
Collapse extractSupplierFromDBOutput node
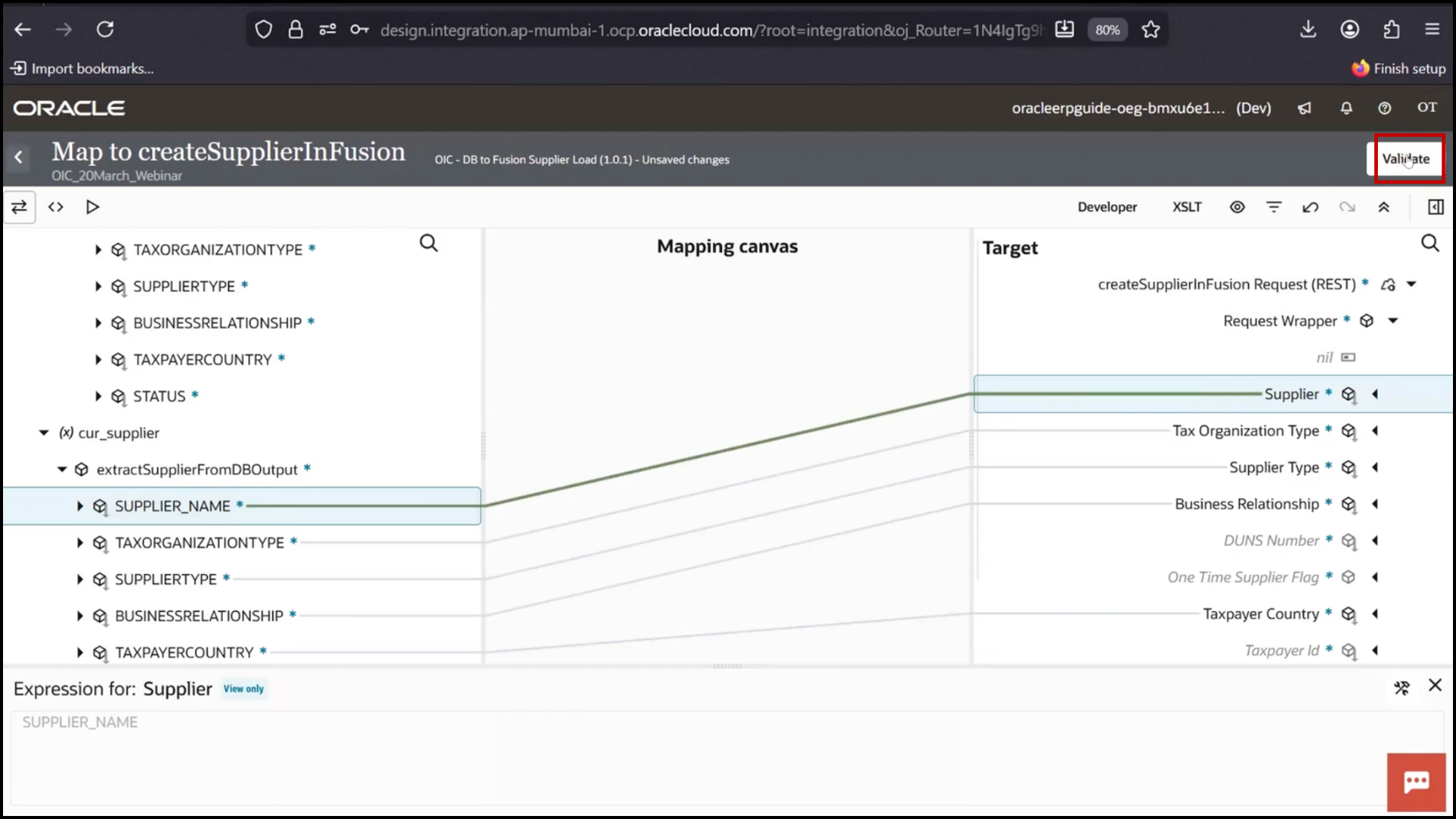pos(62,469)
